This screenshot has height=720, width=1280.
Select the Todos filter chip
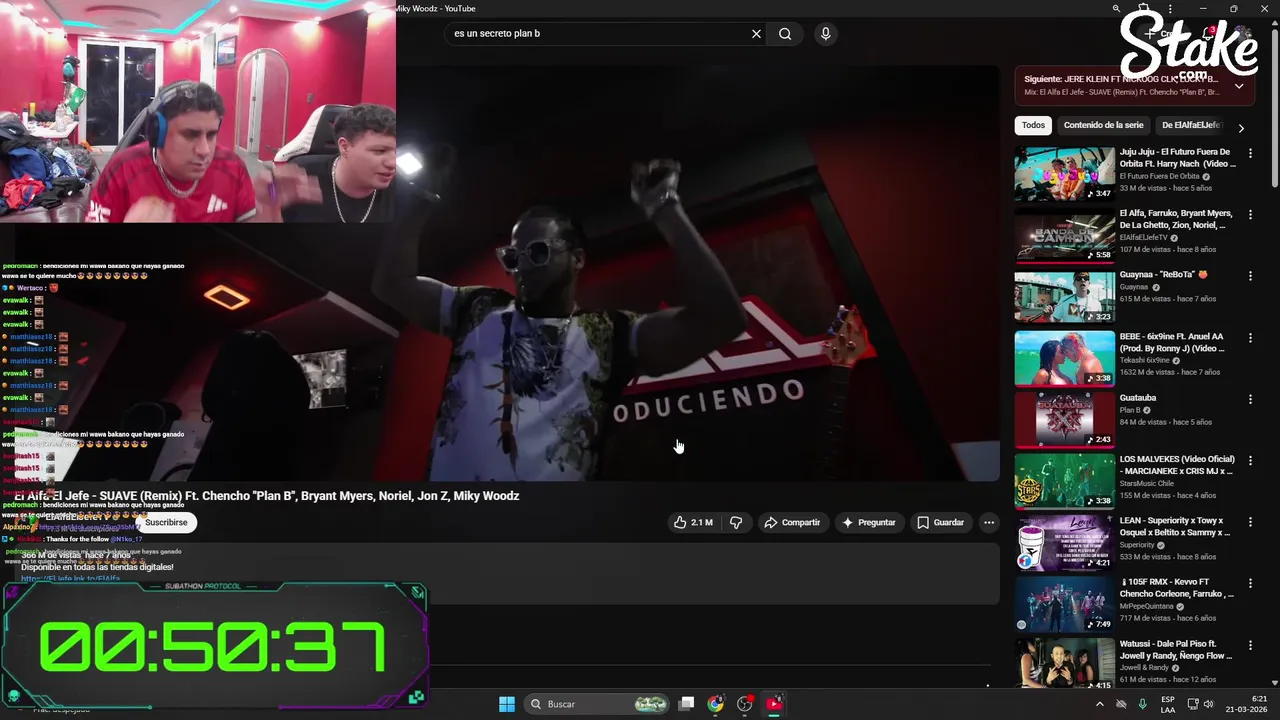tap(1033, 126)
